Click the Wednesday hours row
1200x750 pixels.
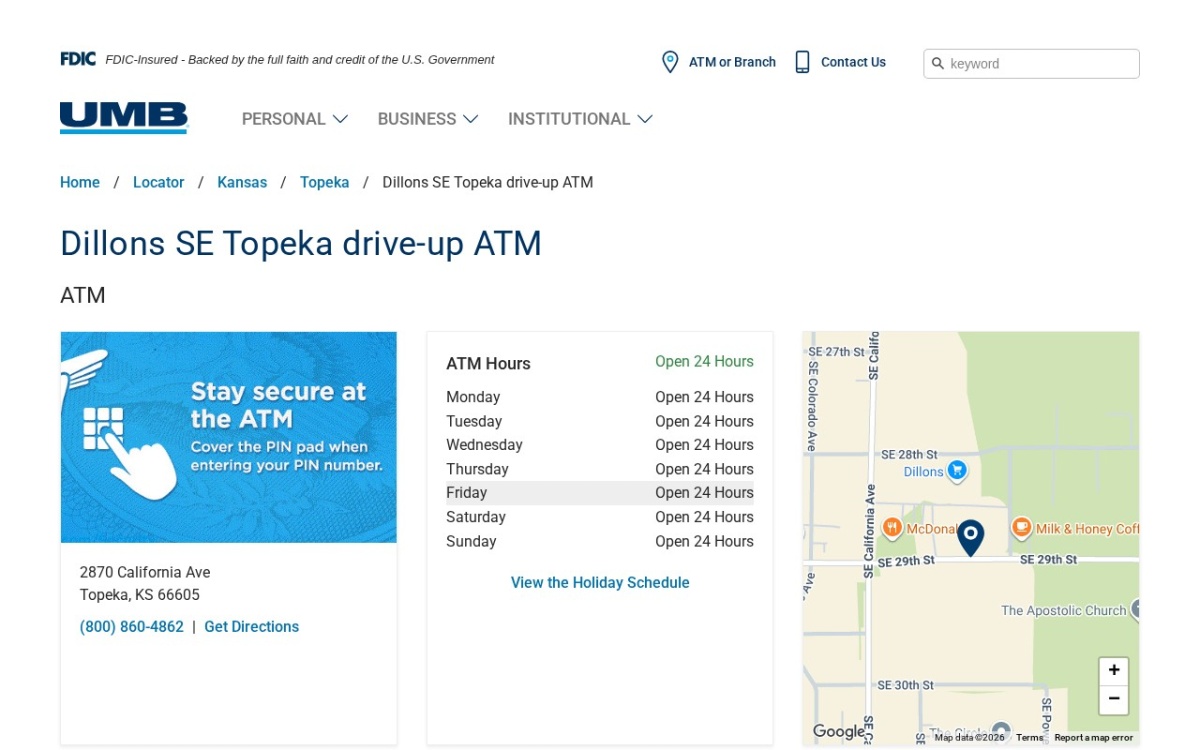click(600, 445)
